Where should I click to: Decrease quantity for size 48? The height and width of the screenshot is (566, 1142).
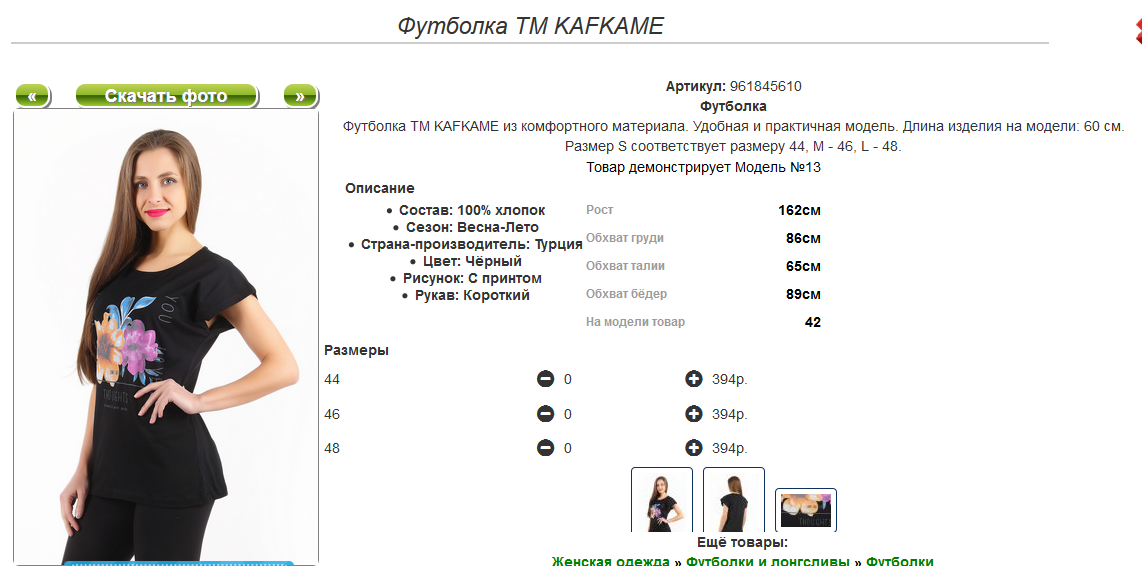tap(545, 448)
